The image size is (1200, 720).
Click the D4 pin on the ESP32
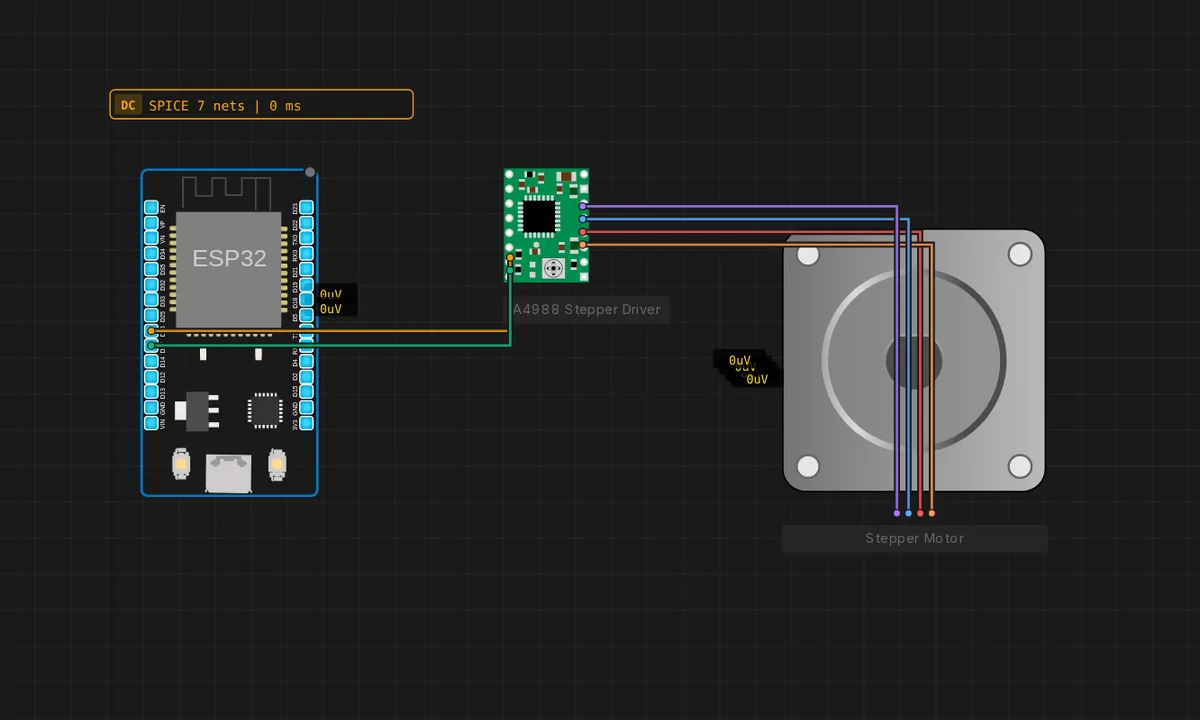pos(306,360)
